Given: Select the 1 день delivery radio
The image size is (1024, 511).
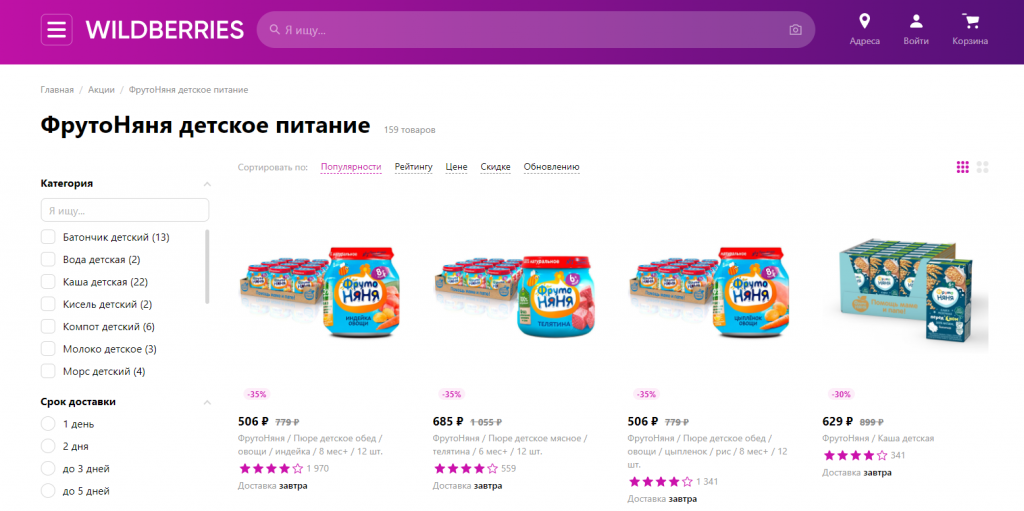Looking at the screenshot, I should (x=48, y=423).
